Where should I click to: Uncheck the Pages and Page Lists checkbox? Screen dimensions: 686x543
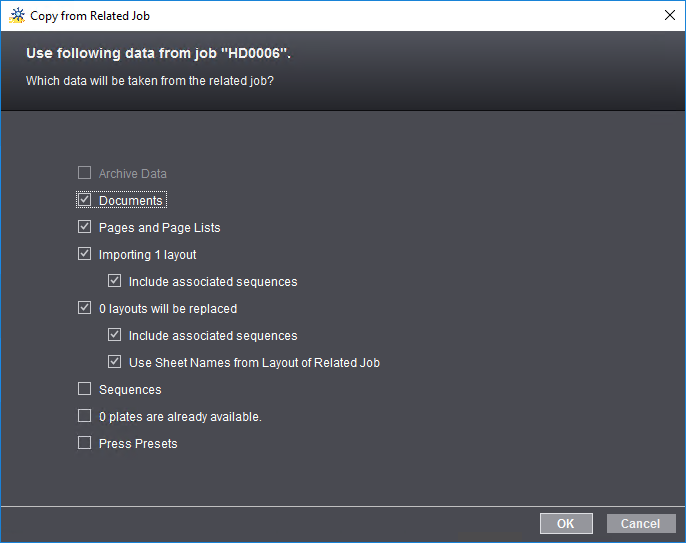pos(85,227)
